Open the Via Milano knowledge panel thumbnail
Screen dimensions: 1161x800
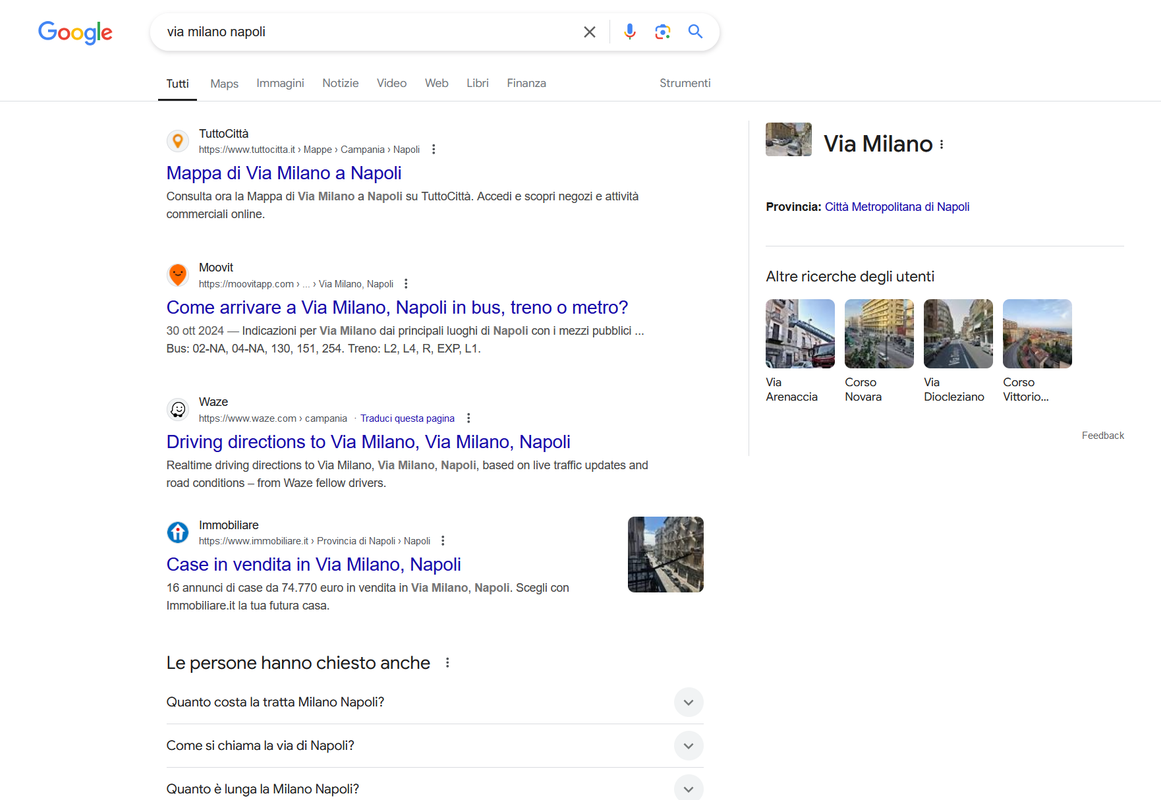(789, 139)
